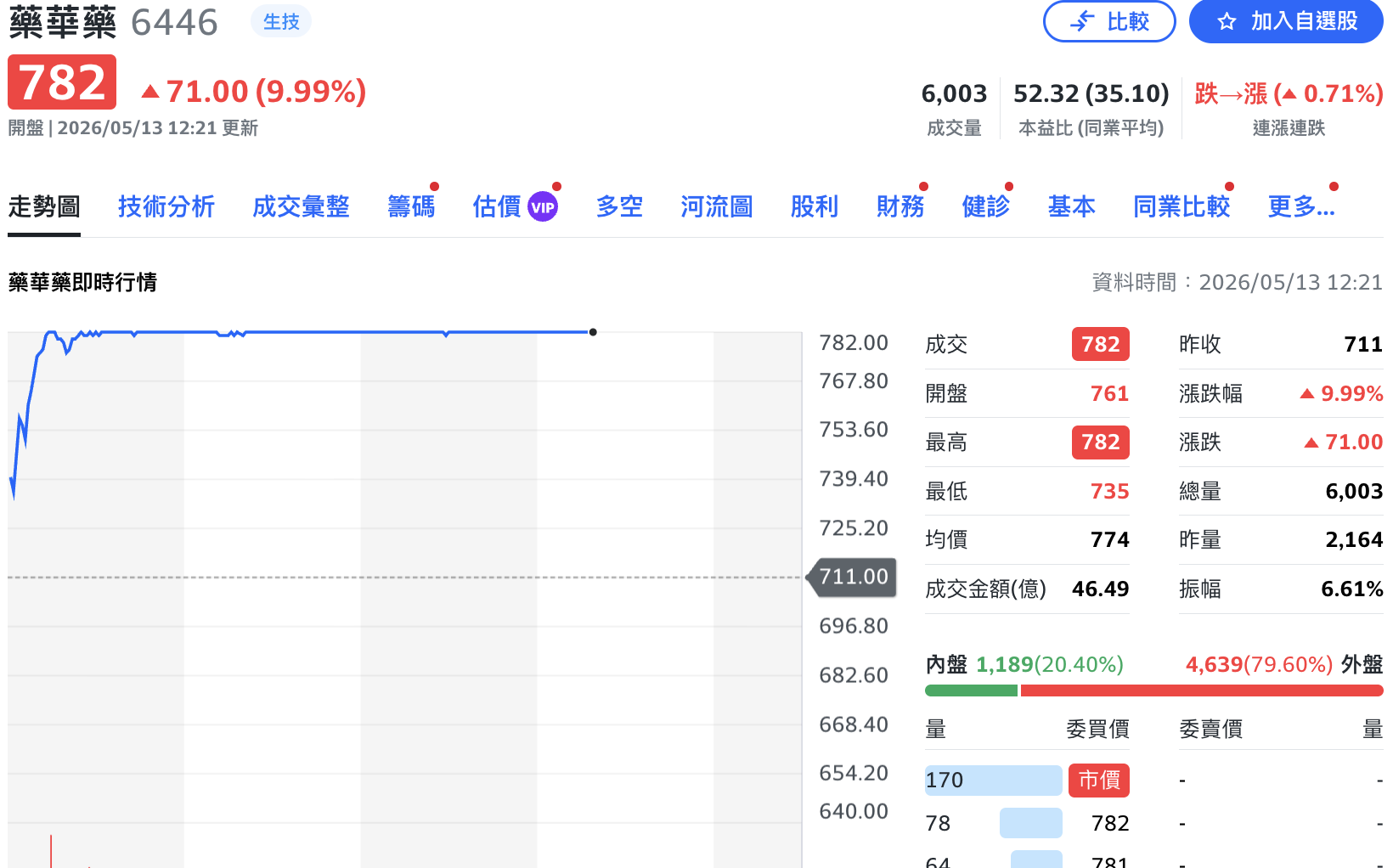
Task: Click the 昨收 value 711
Action: 1363,344
